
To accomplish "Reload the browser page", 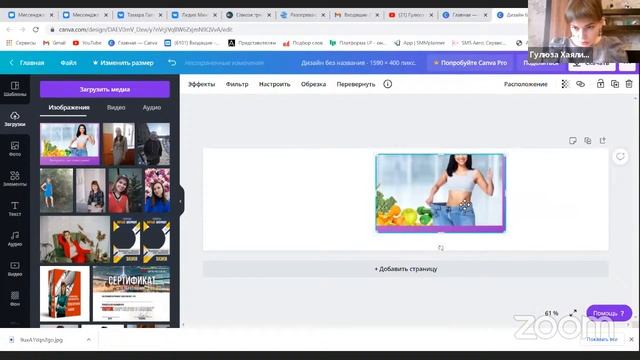I will click(x=36, y=29).
